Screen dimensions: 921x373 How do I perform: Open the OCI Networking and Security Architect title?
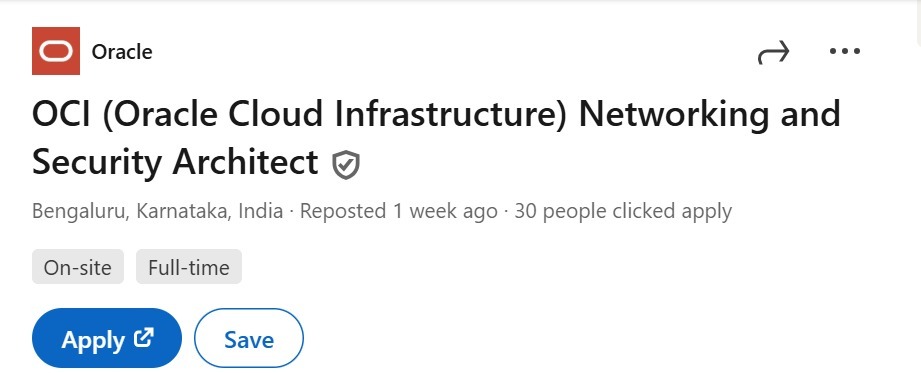coord(436,138)
